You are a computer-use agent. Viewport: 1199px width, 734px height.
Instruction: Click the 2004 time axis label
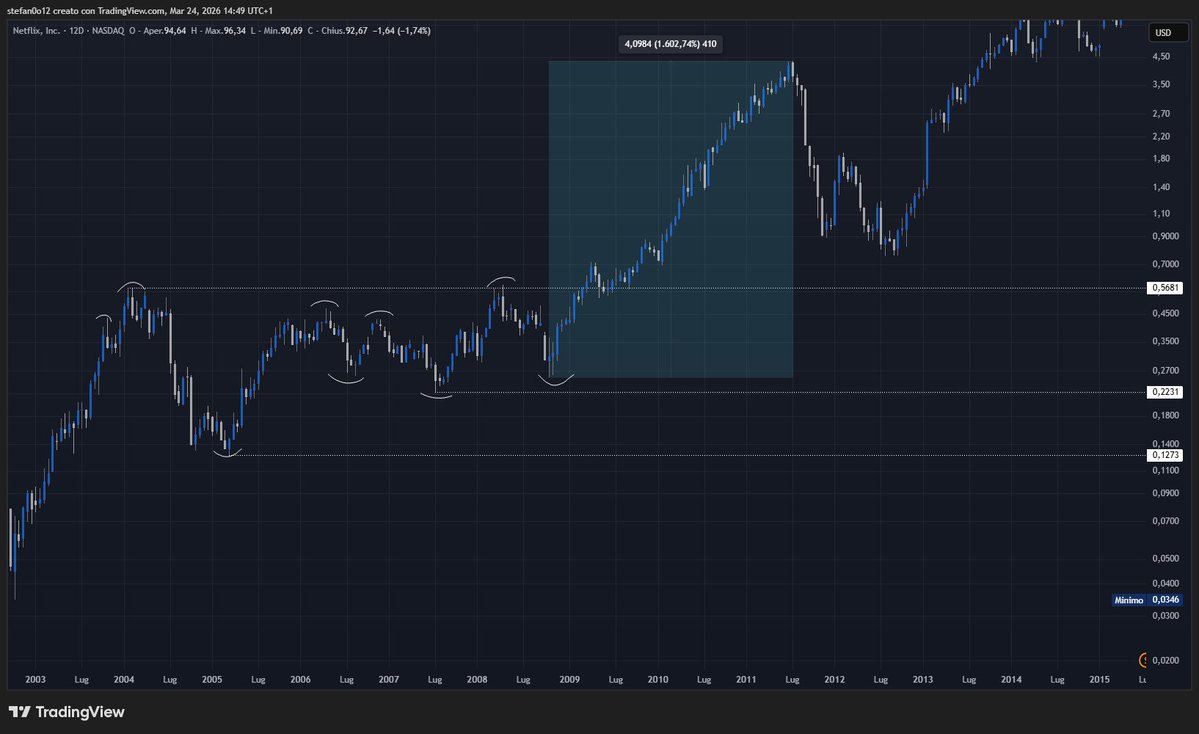click(124, 679)
